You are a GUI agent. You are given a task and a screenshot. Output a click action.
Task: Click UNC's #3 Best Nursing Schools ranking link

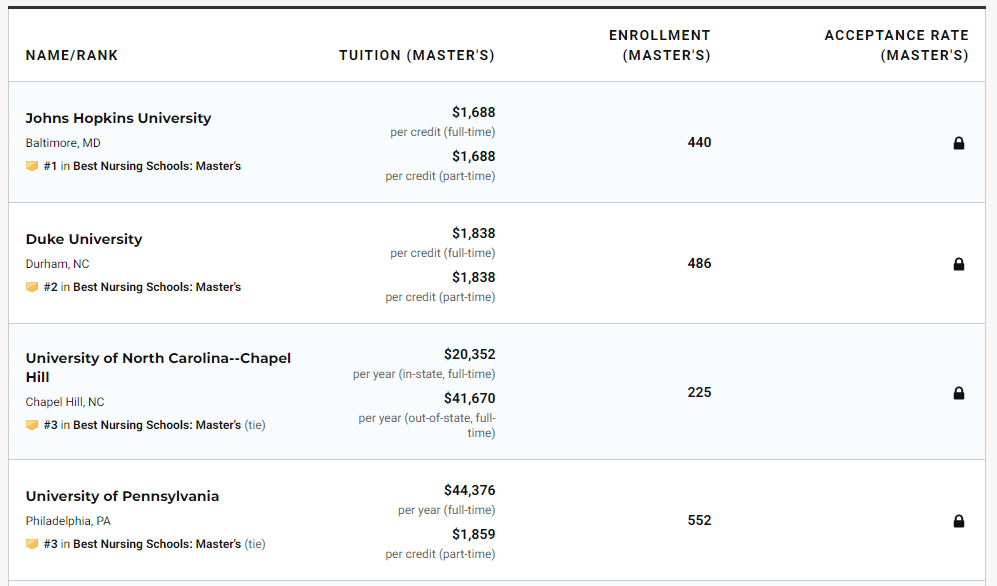(x=156, y=425)
